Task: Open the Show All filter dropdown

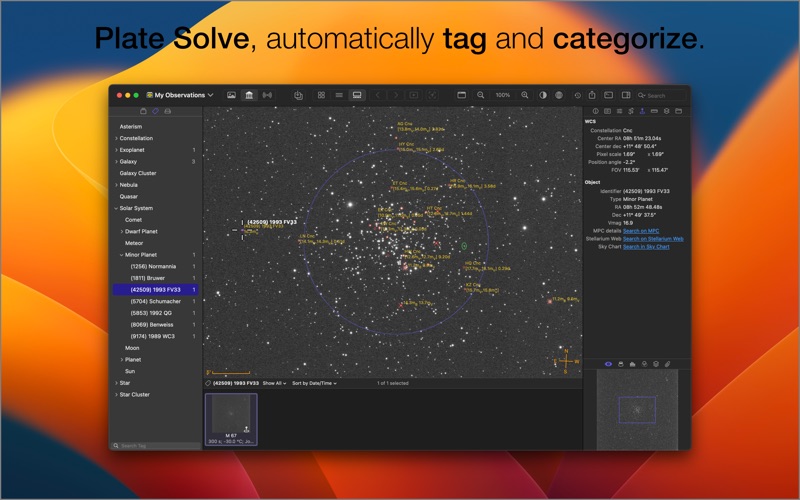Action: tap(274, 383)
